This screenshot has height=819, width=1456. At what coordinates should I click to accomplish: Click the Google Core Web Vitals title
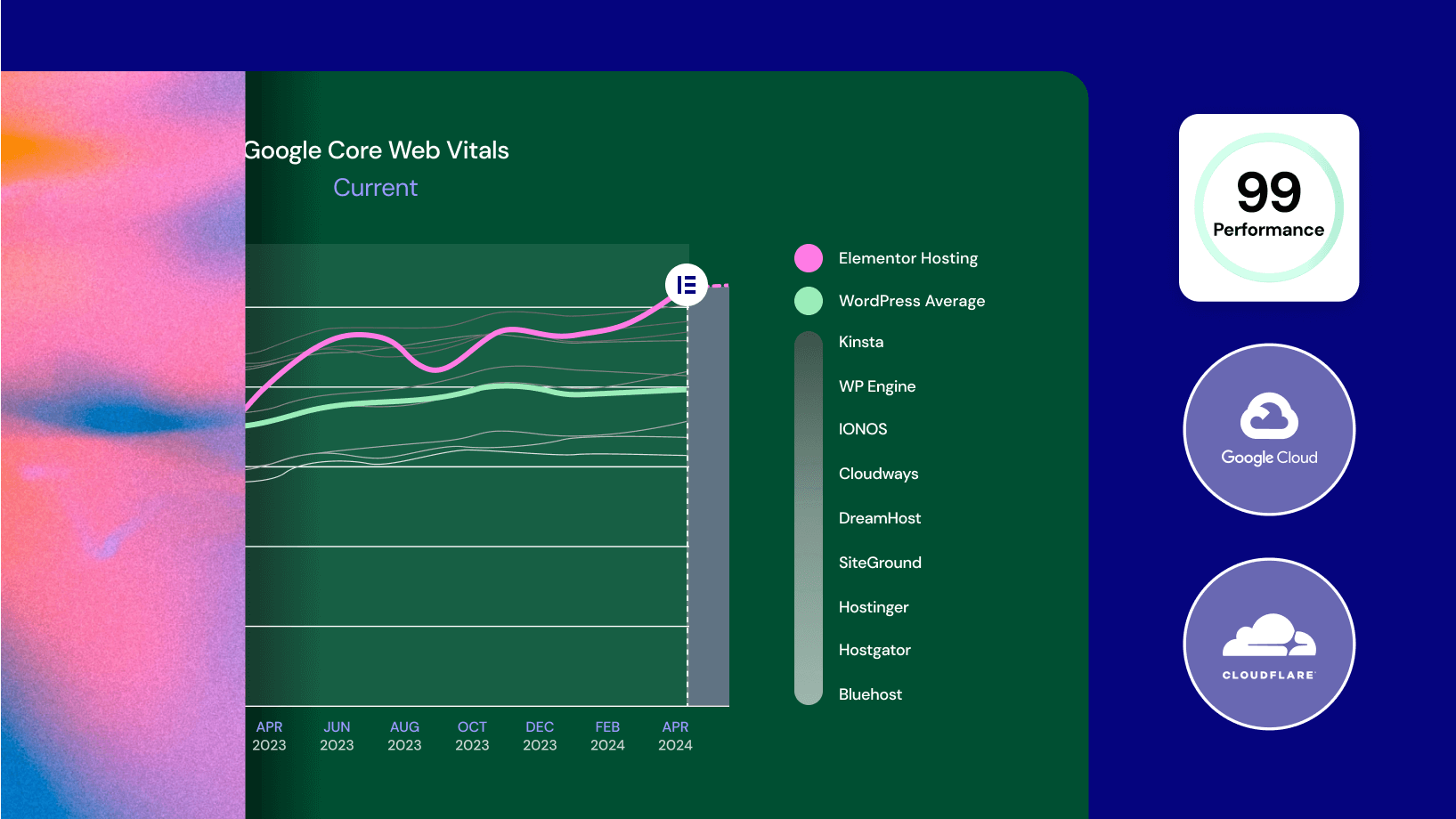(377, 150)
